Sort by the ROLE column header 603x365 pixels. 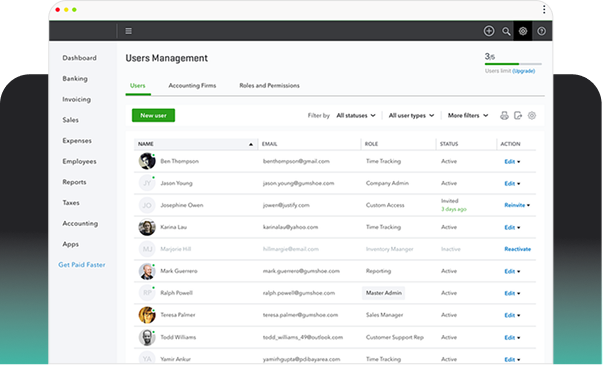point(371,144)
